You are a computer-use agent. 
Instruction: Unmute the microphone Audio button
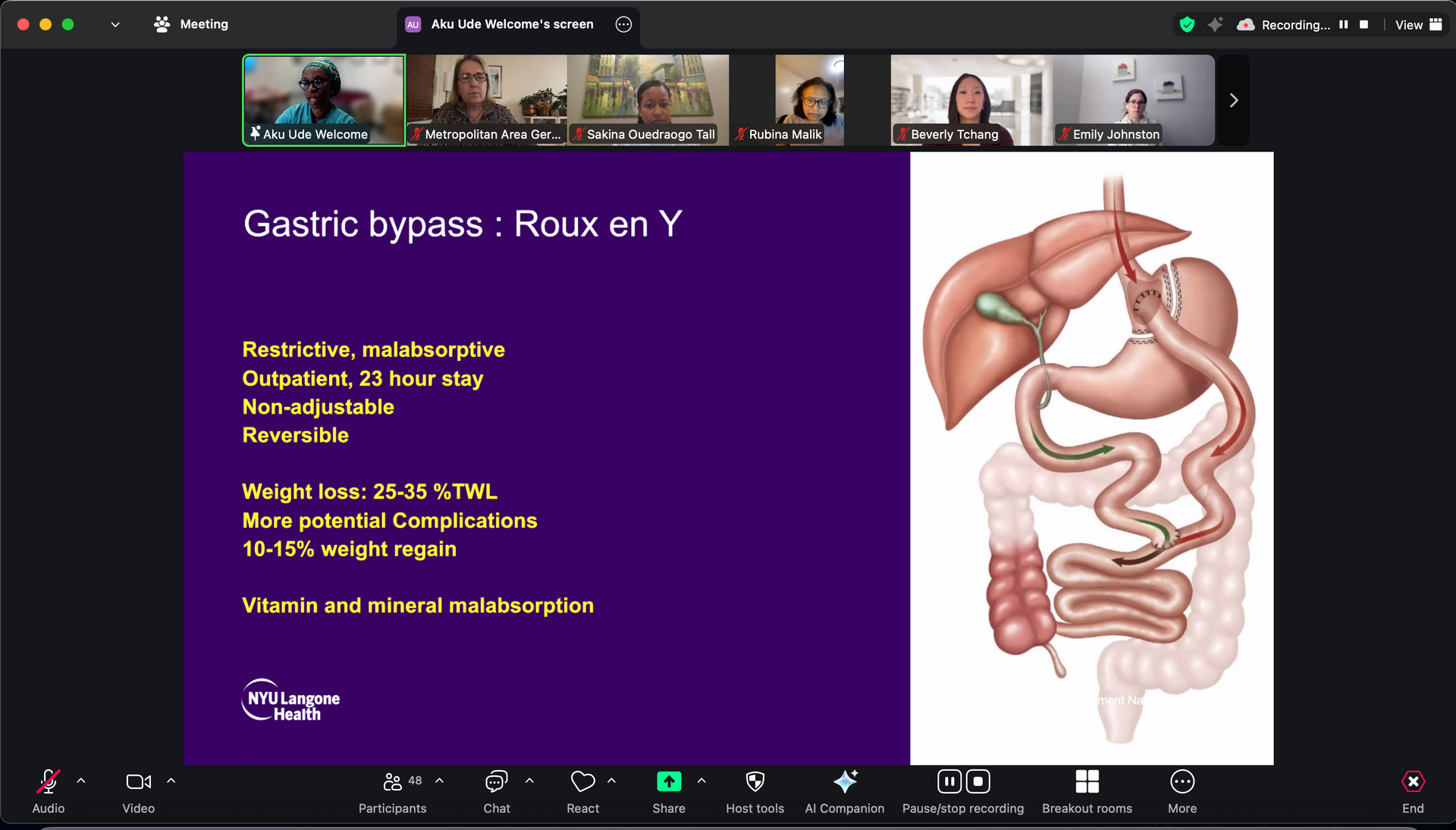[x=49, y=791]
